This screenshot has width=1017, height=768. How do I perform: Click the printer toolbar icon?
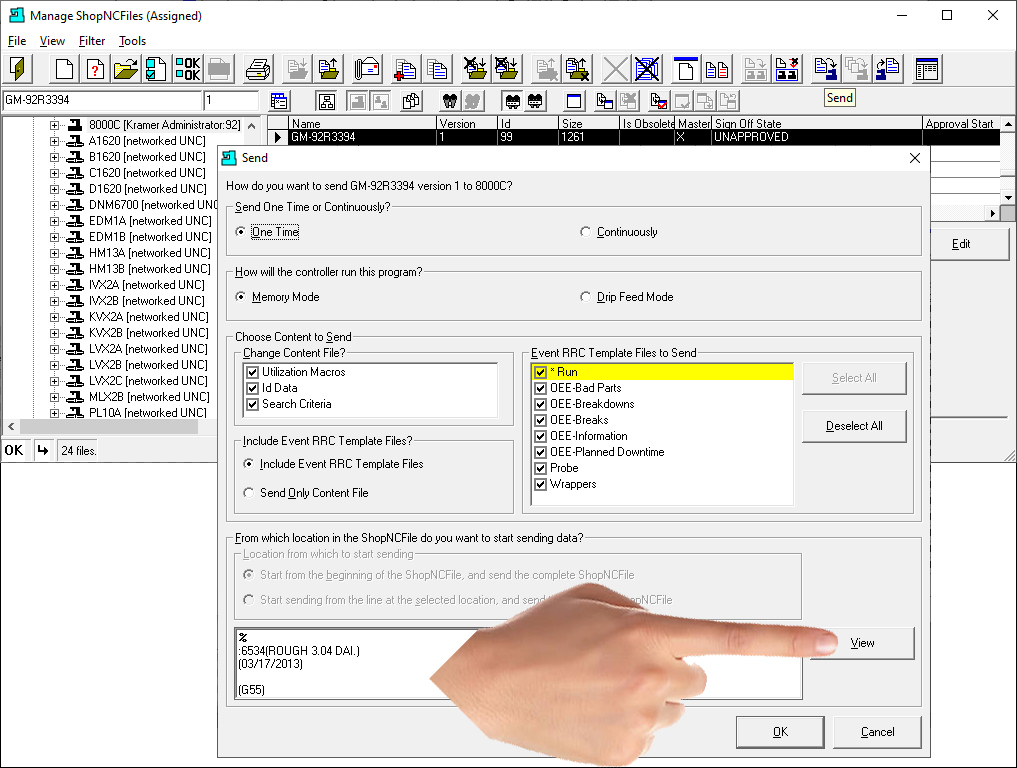(258, 69)
